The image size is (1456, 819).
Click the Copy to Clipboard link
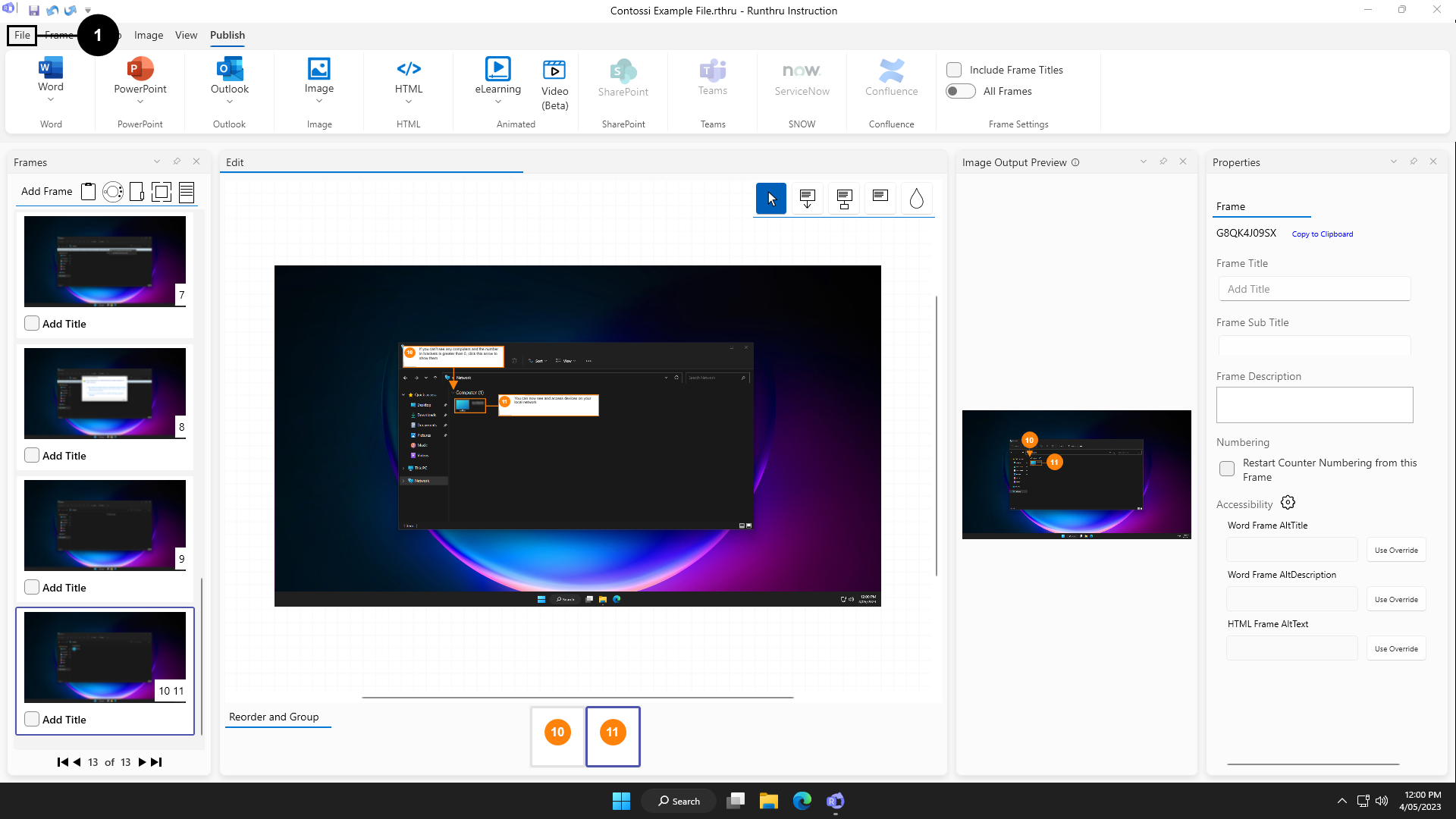click(1322, 234)
